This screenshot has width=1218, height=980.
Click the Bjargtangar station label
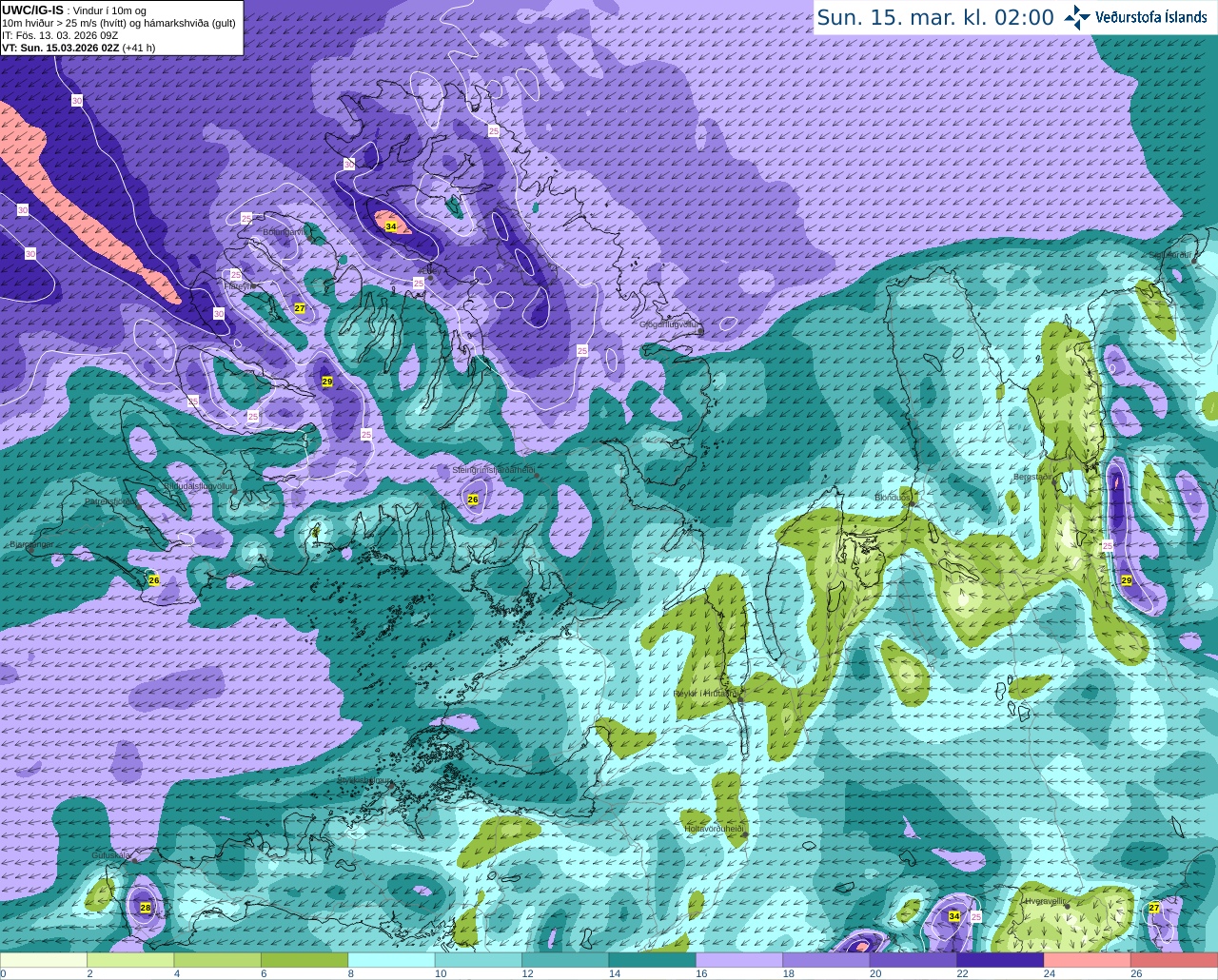click(30, 544)
